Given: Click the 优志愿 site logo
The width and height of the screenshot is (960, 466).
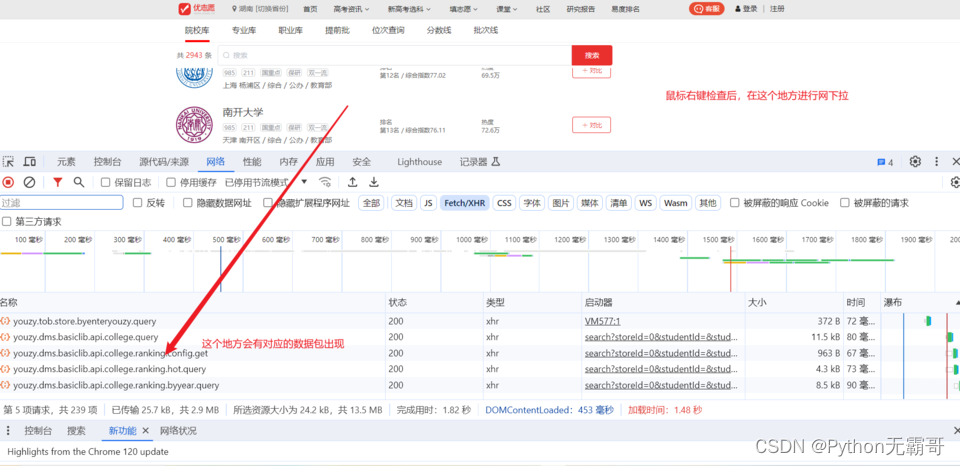Looking at the screenshot, I should (197, 9).
